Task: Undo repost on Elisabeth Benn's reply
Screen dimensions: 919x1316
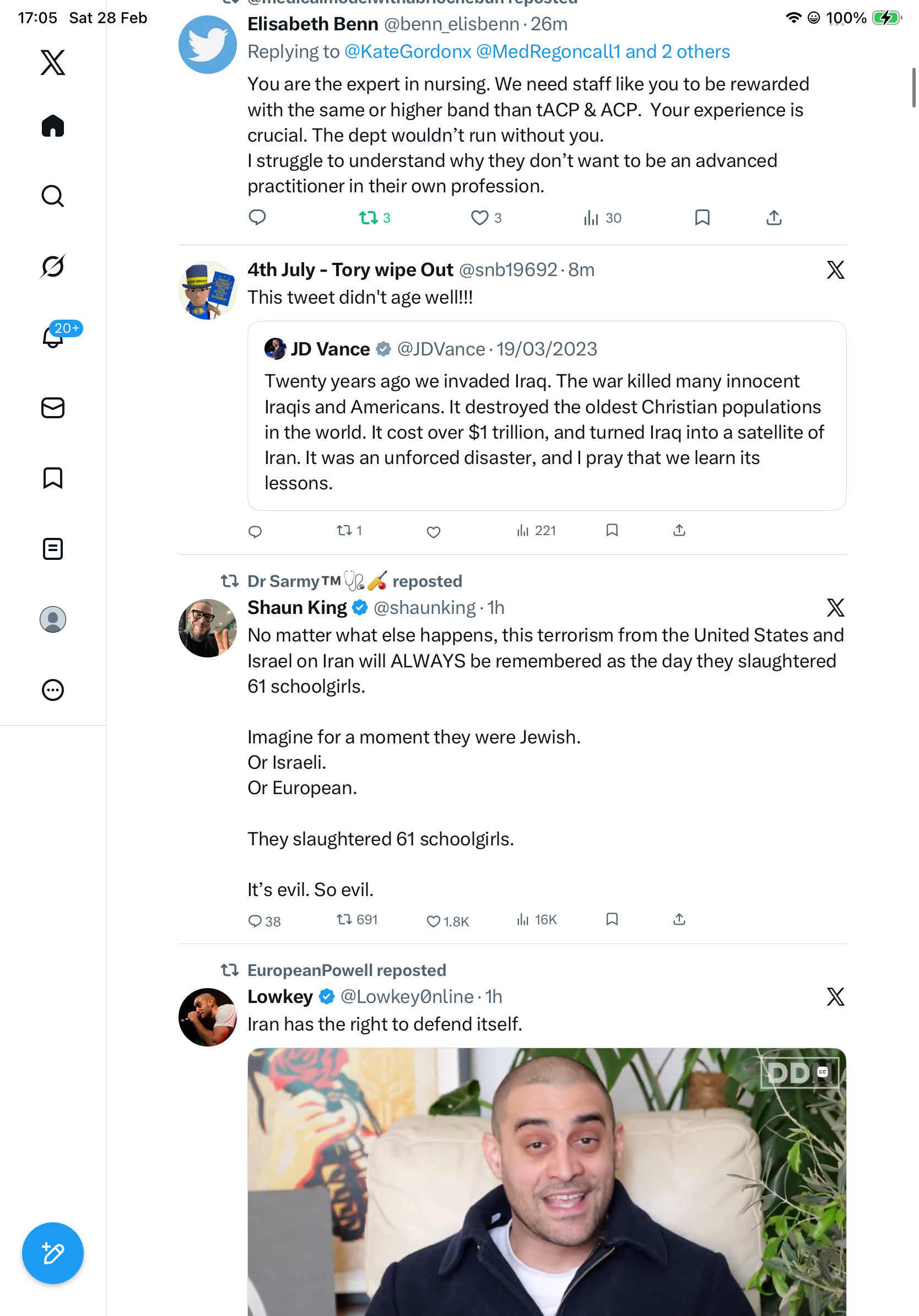Action: click(369, 218)
